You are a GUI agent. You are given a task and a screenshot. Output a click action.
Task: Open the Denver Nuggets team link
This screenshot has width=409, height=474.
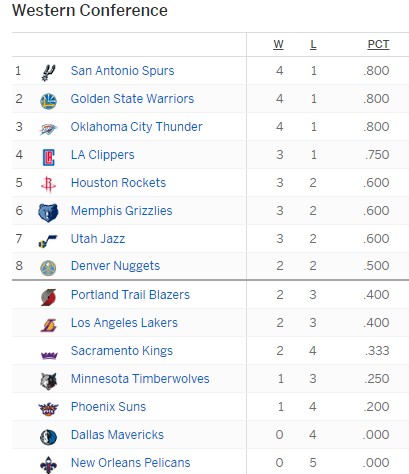pyautogui.click(x=115, y=266)
